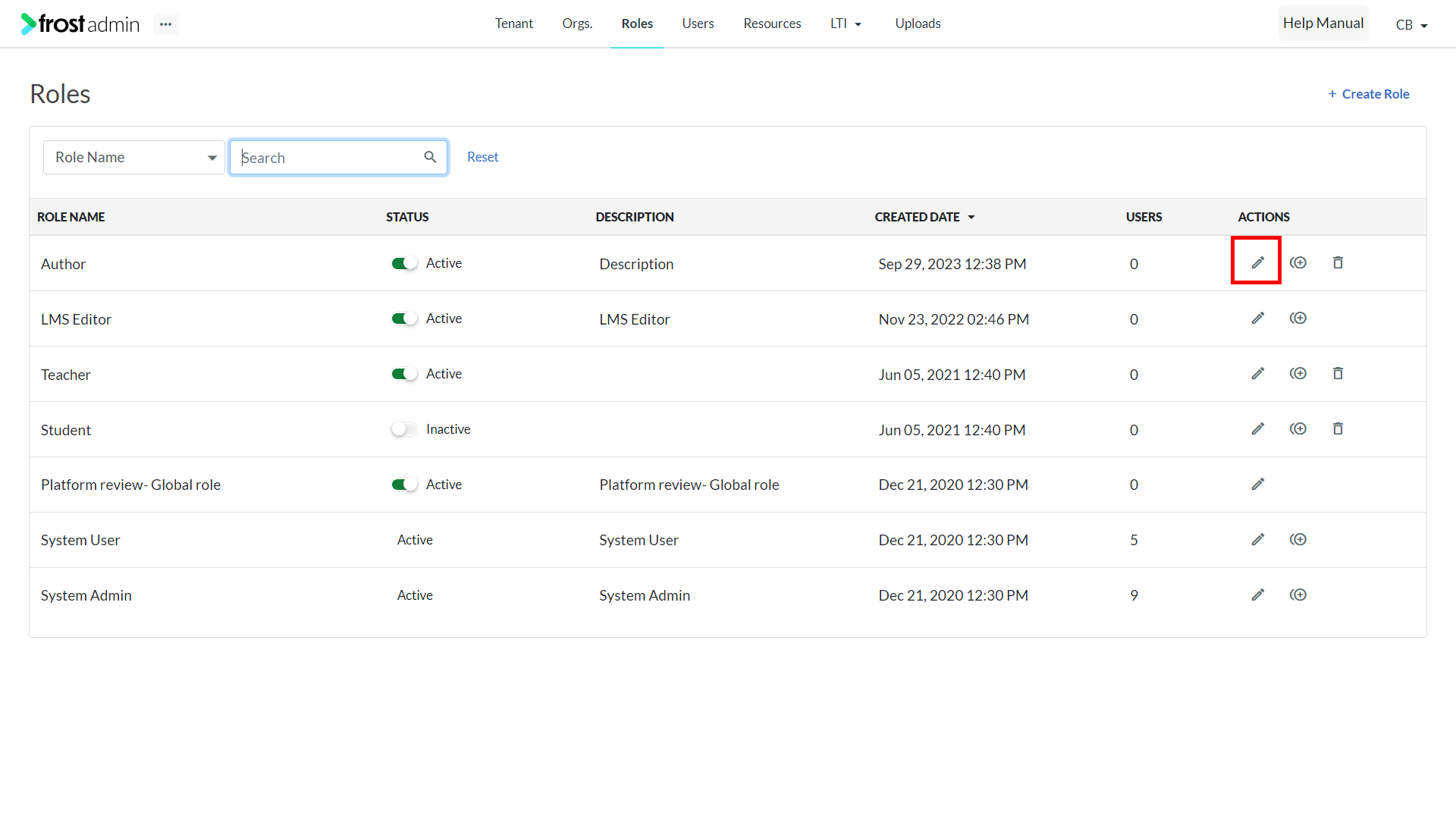Click the search magnifier icon
The height and width of the screenshot is (819, 1456).
click(430, 157)
